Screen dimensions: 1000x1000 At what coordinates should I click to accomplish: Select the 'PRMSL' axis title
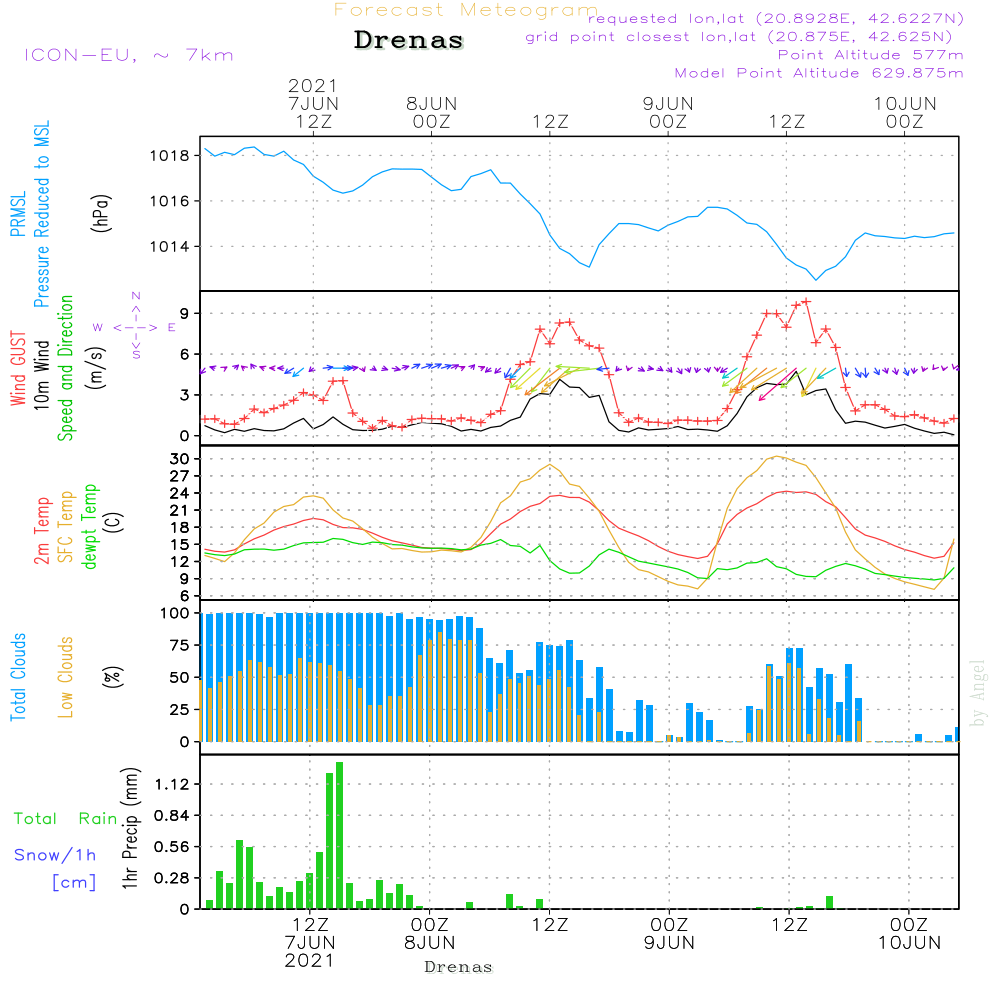tap(18, 214)
